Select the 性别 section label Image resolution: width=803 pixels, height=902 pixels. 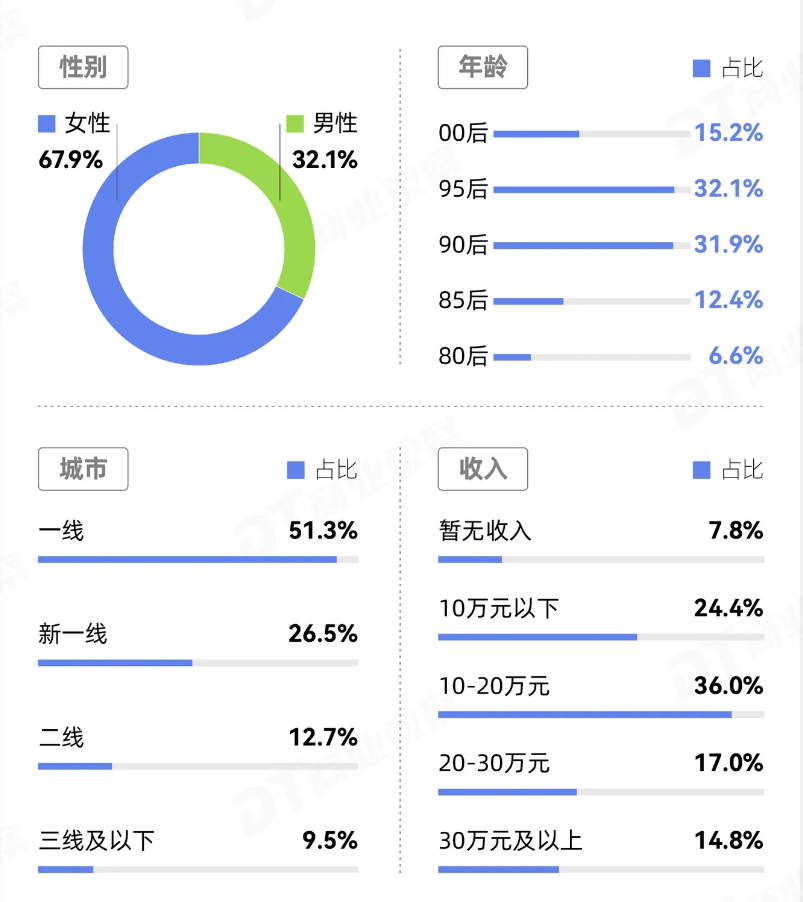(x=83, y=68)
